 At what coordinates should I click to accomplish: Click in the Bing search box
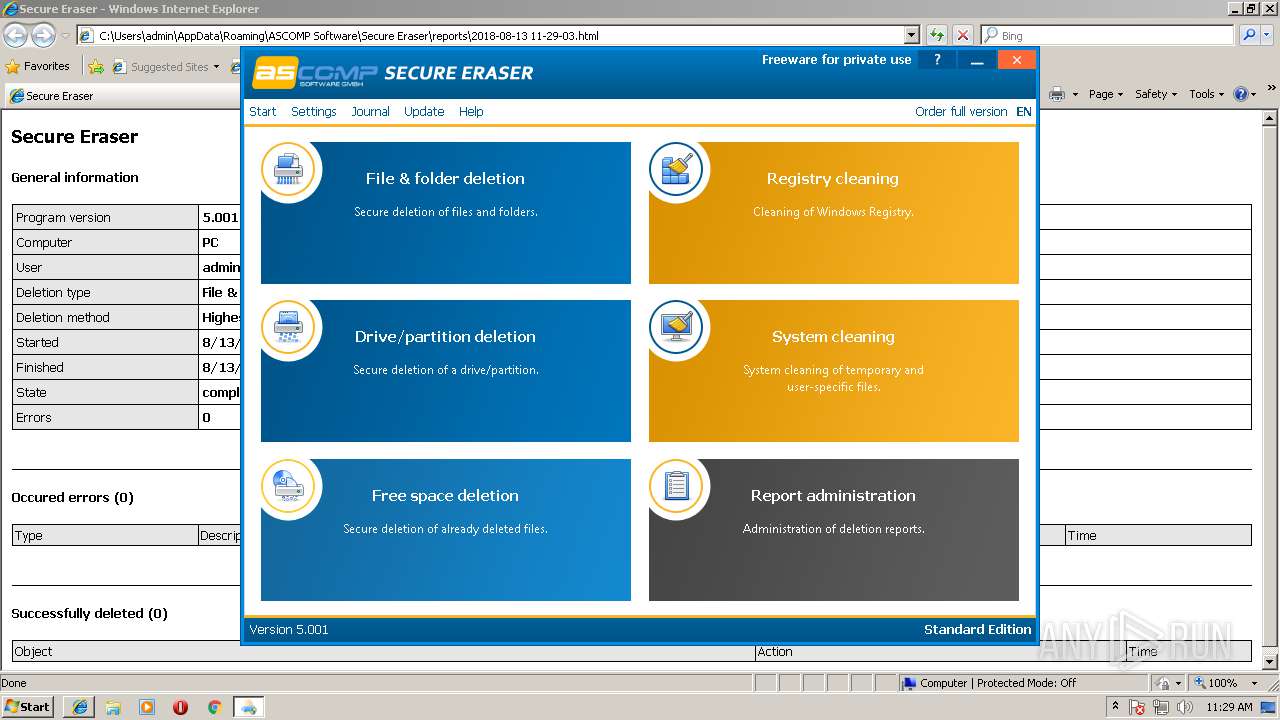(x=1107, y=35)
